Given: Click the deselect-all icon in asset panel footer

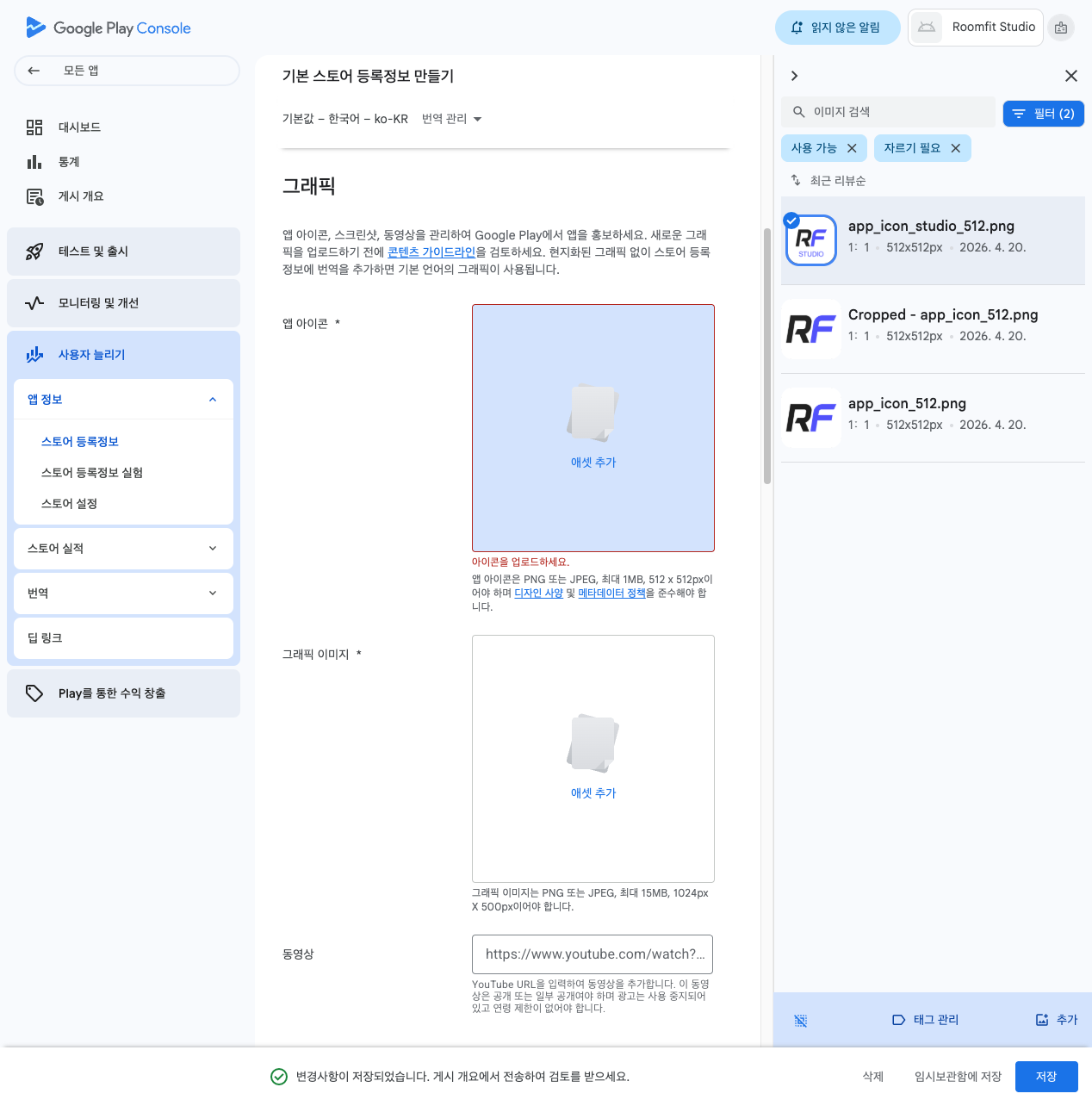Looking at the screenshot, I should pos(800,1020).
